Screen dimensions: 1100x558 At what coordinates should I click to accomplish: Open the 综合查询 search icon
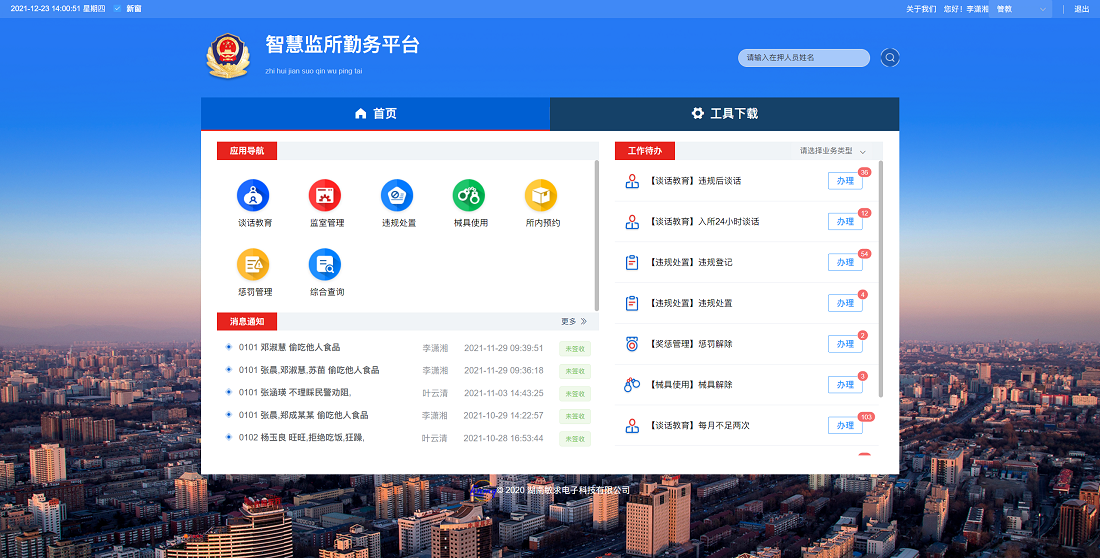[325, 265]
